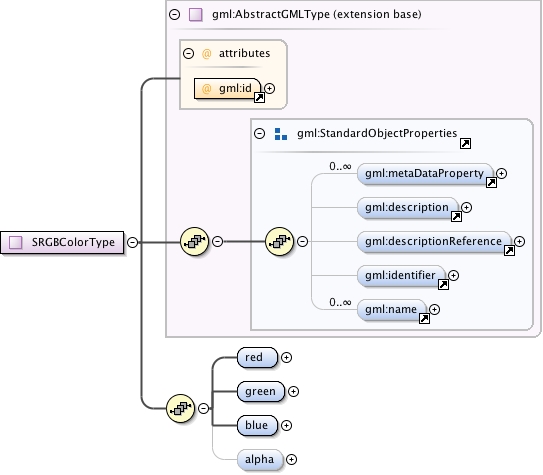The height and width of the screenshot is (475, 543).
Task: Follow the reference arrow on gml:id
Action: coord(259,98)
